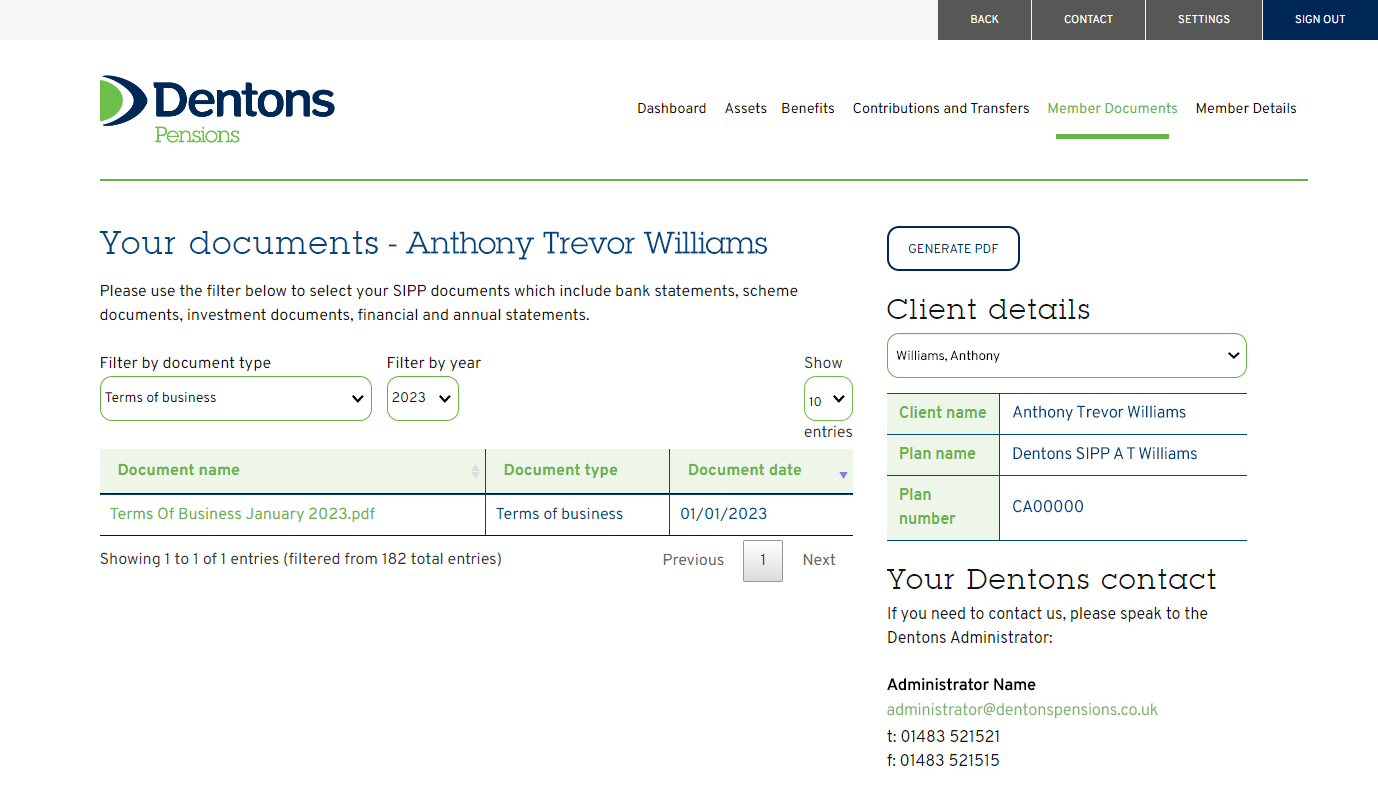Click the Previous pagination link
Image resolution: width=1378 pixels, height=810 pixels.
(x=693, y=560)
